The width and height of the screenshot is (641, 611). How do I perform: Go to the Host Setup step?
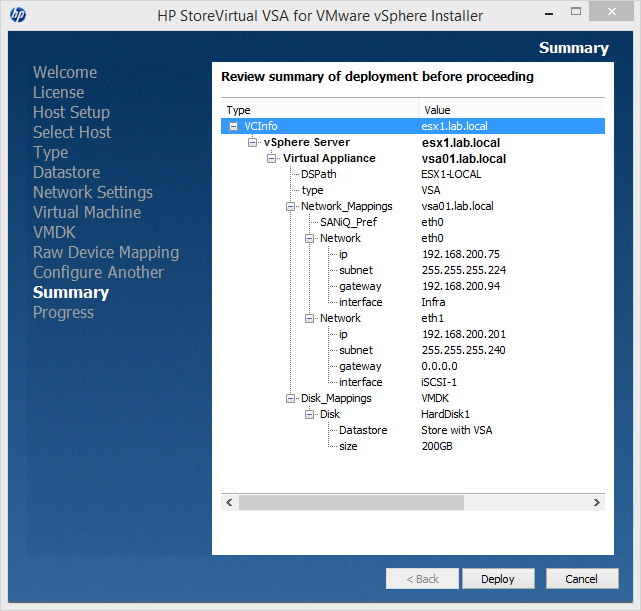[x=72, y=112]
